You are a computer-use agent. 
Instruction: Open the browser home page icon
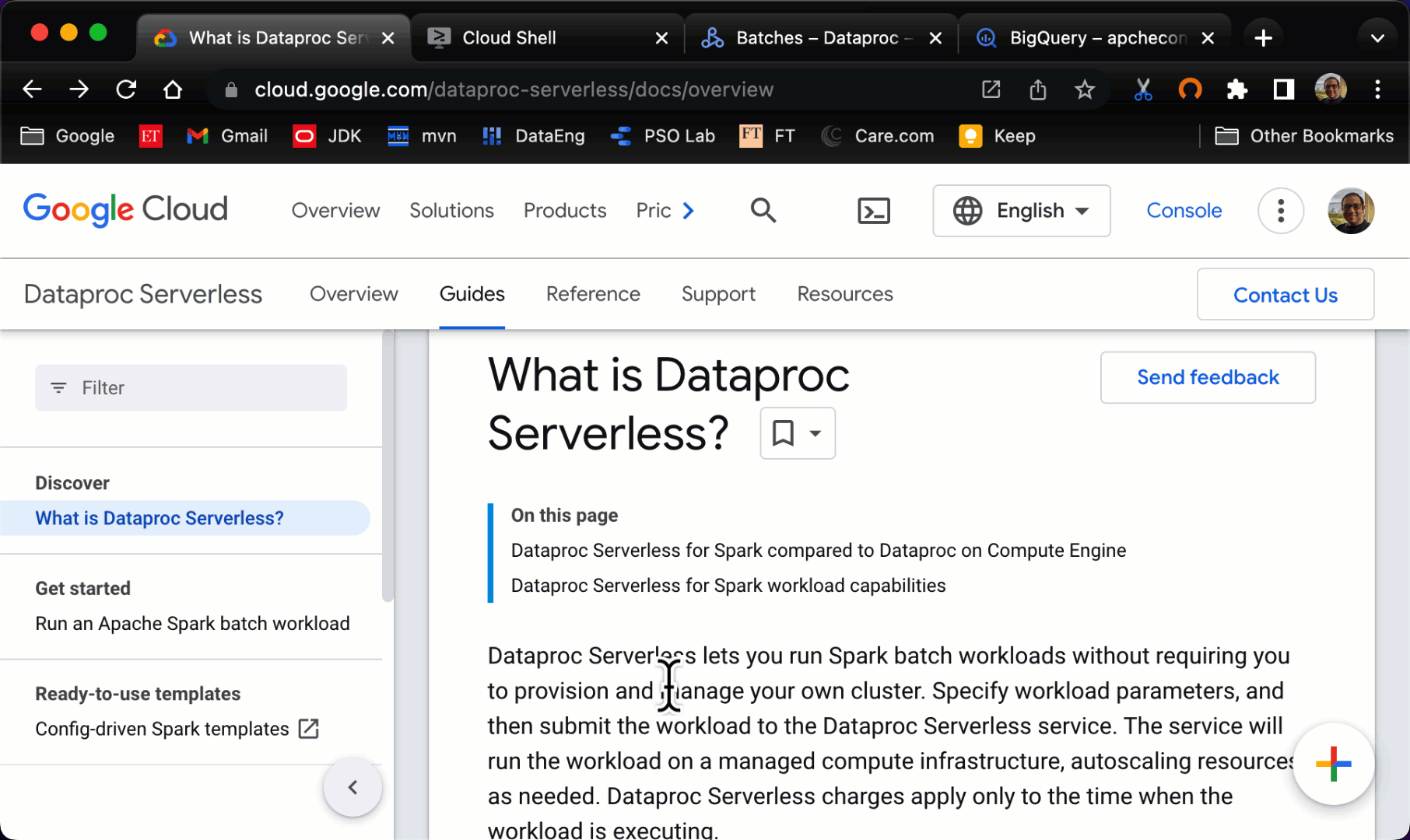tap(173, 89)
